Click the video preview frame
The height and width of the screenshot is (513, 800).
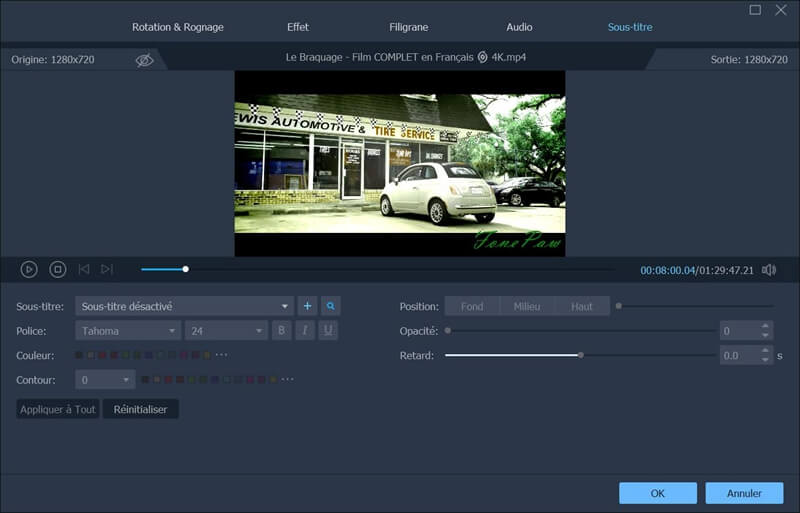point(400,163)
